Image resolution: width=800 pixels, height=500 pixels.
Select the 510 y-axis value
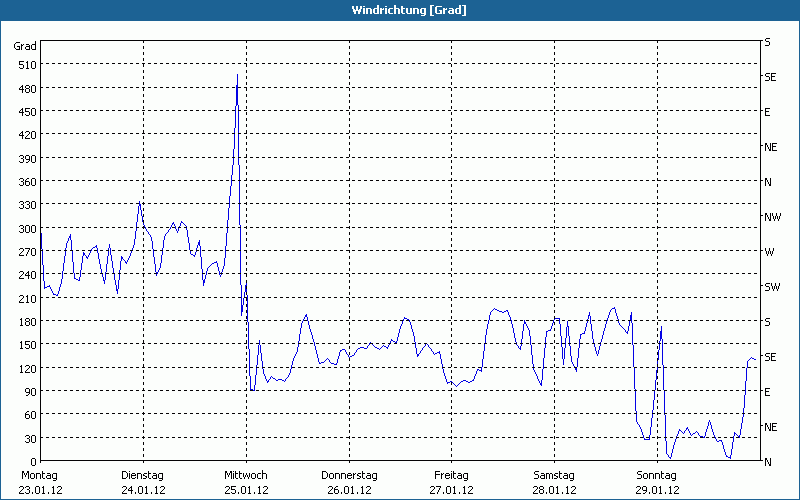[x=28, y=65]
